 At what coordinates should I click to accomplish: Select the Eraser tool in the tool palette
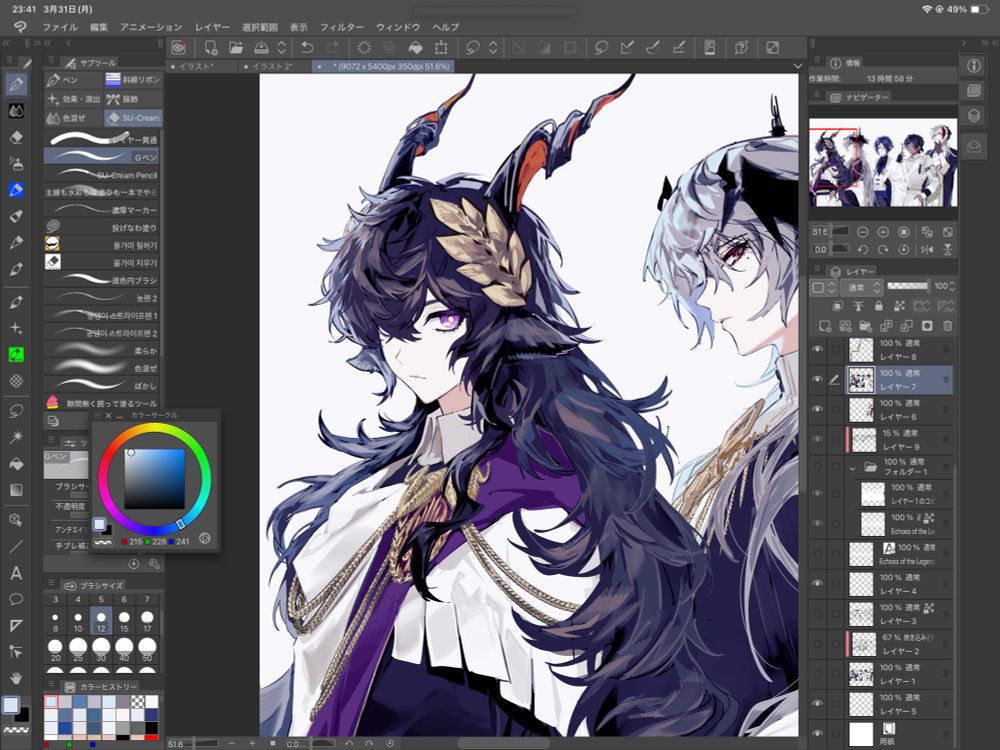pos(17,137)
